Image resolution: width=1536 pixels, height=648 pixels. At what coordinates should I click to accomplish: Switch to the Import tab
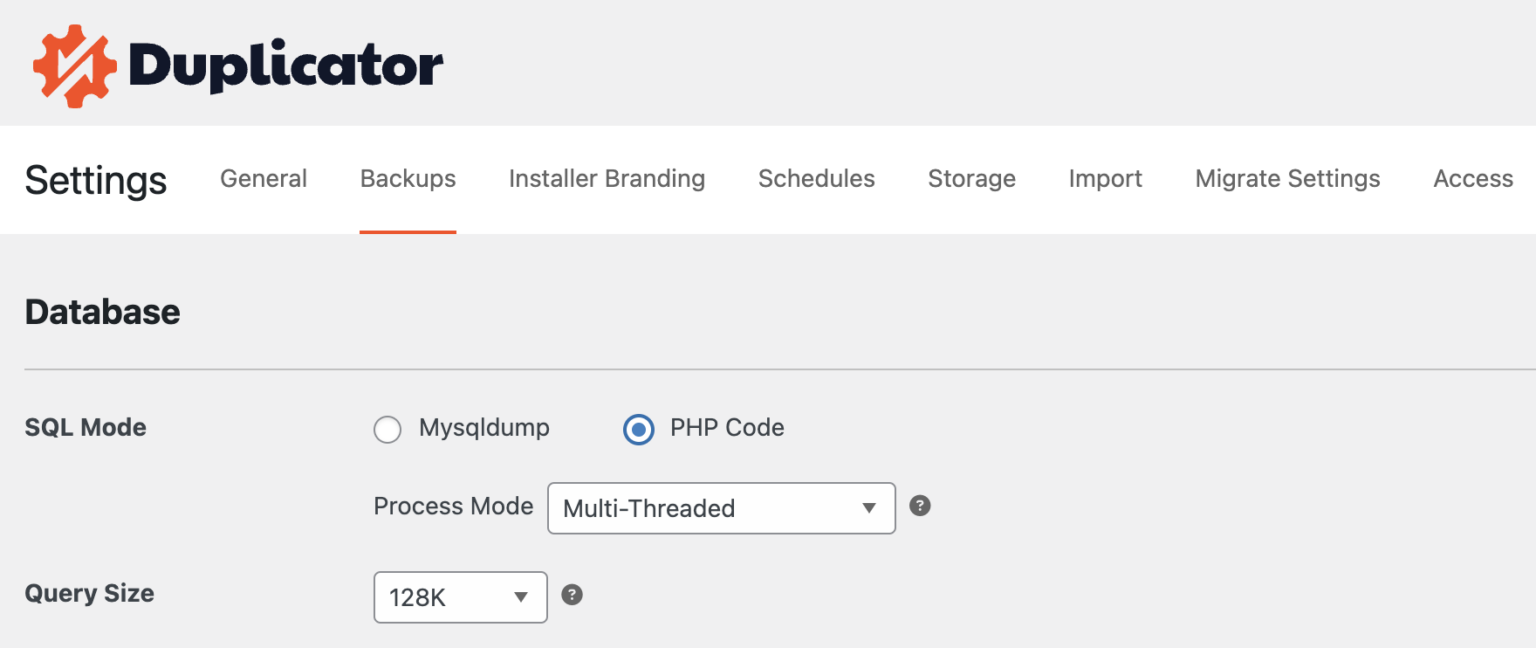pos(1105,179)
